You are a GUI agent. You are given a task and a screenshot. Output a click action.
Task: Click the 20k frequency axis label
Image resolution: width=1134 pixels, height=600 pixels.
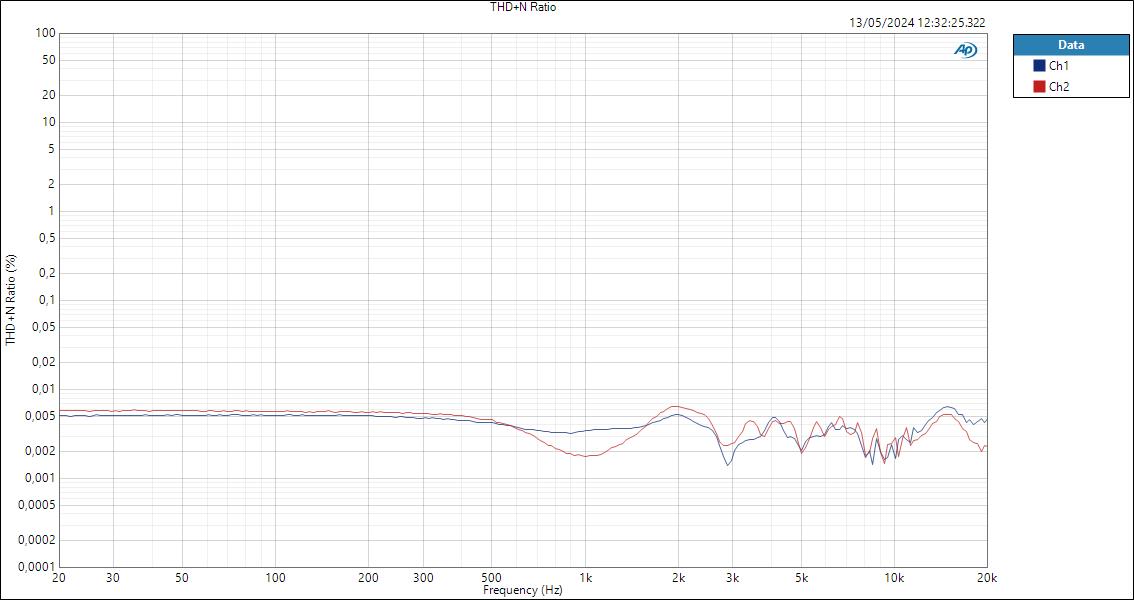coord(986,578)
